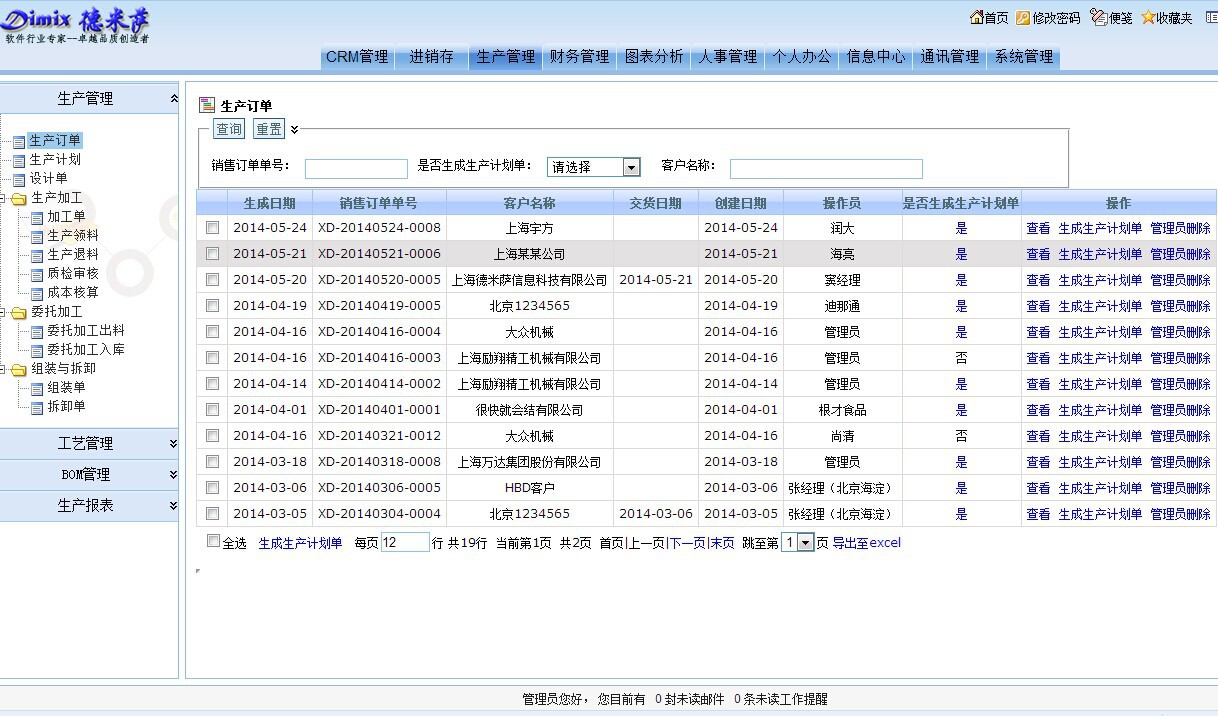Expand the 工艺管理 sidebar section

(88, 444)
